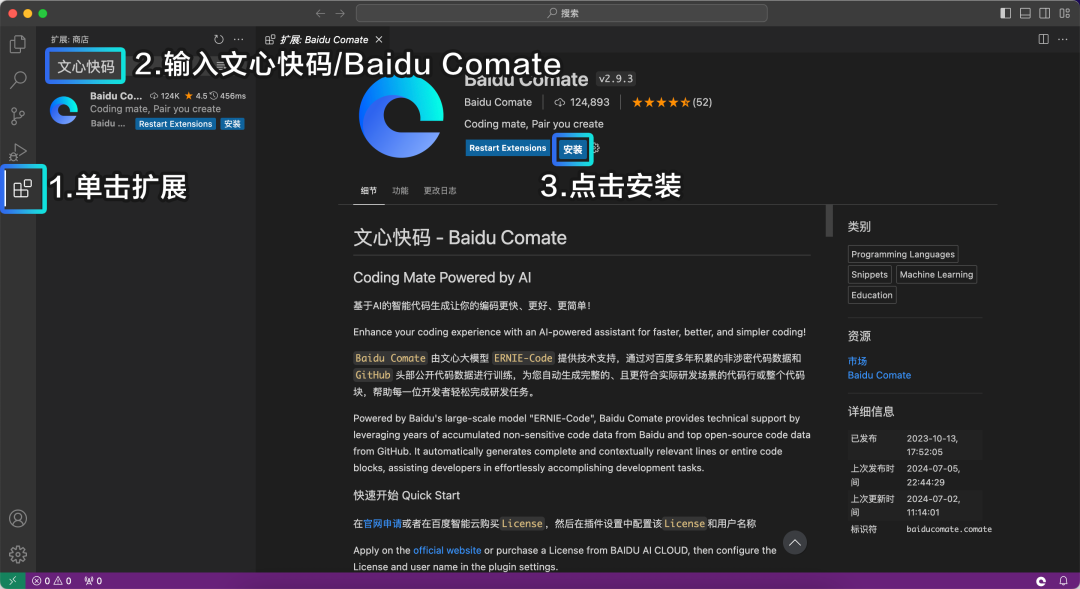This screenshot has width=1080, height=589.
Task: Click the 124,893 install count
Action: pos(582,102)
